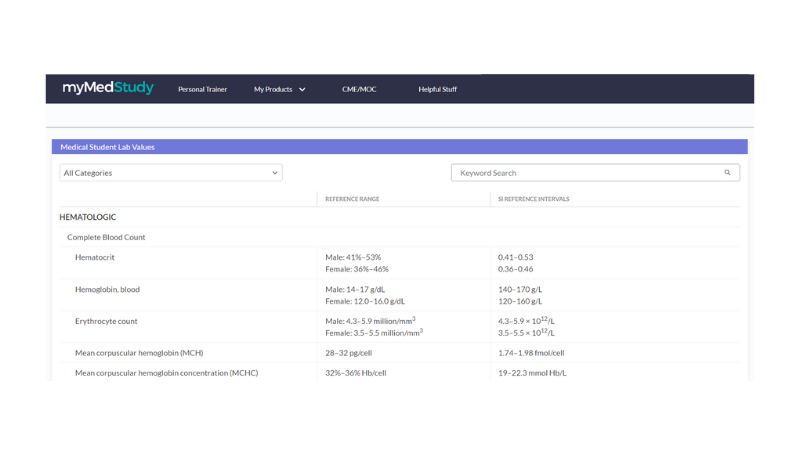The image size is (800, 455).
Task: Go to CME/MOC section
Action: [359, 89]
